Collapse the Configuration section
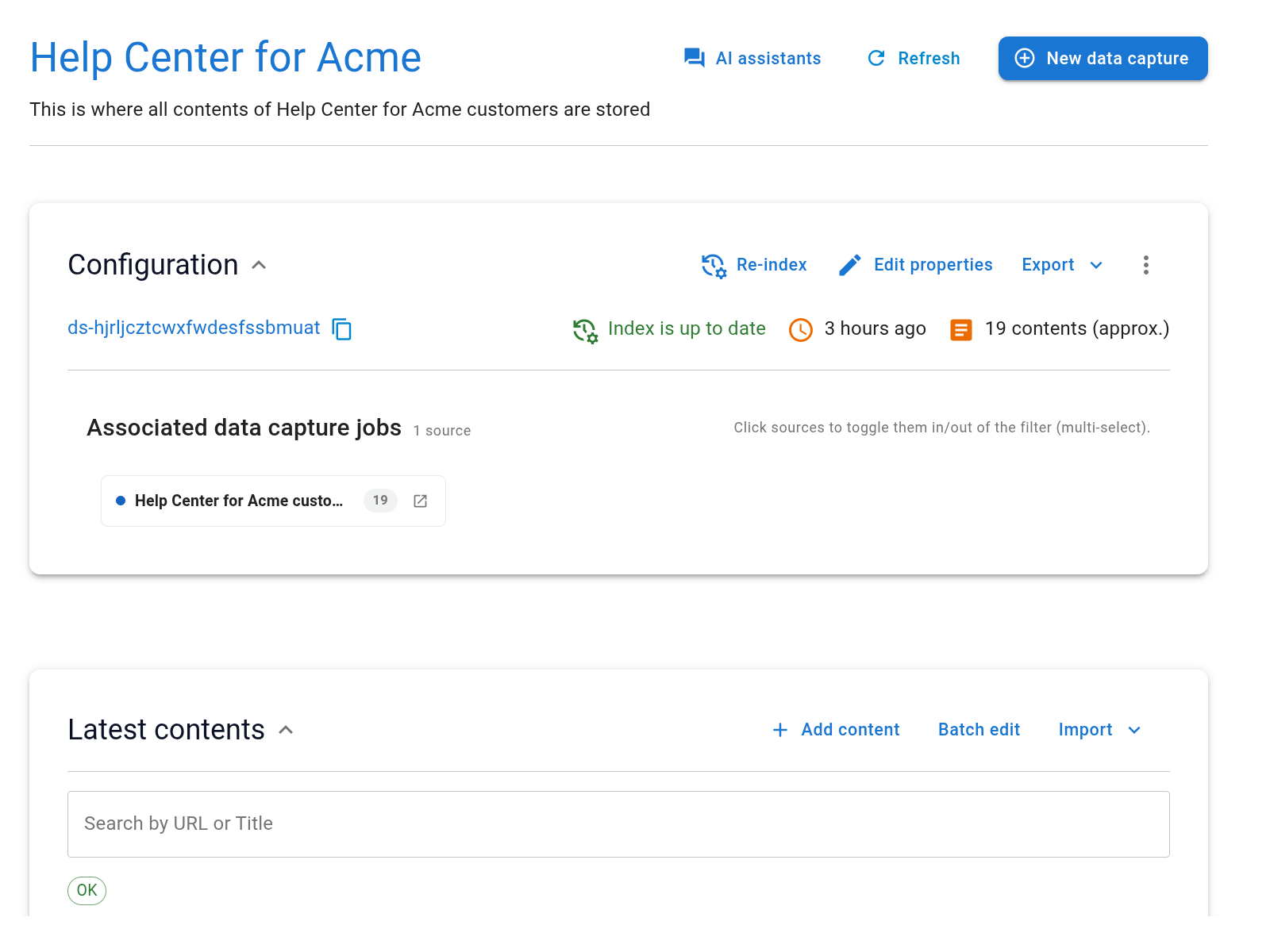 point(259,265)
